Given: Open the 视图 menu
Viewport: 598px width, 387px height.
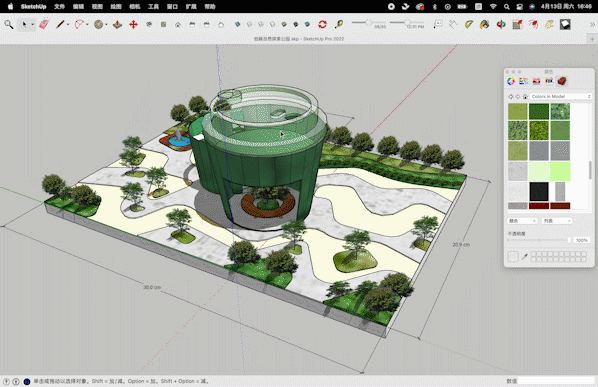Looking at the screenshot, I should pyautogui.click(x=97, y=6).
